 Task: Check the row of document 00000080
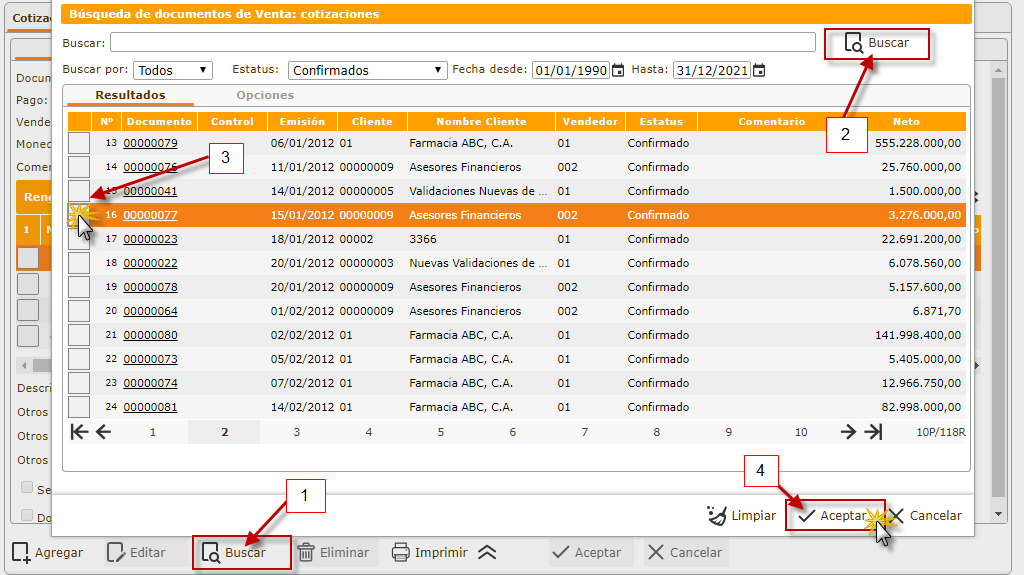[79, 335]
